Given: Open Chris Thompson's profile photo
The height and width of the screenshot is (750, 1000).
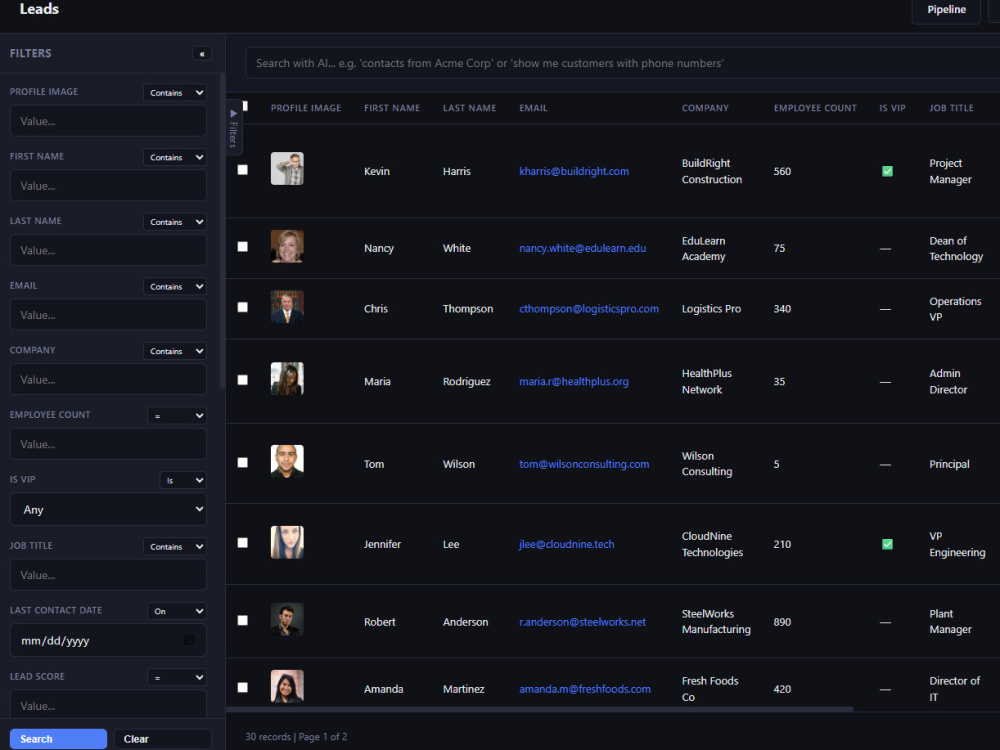Looking at the screenshot, I should pos(287,307).
